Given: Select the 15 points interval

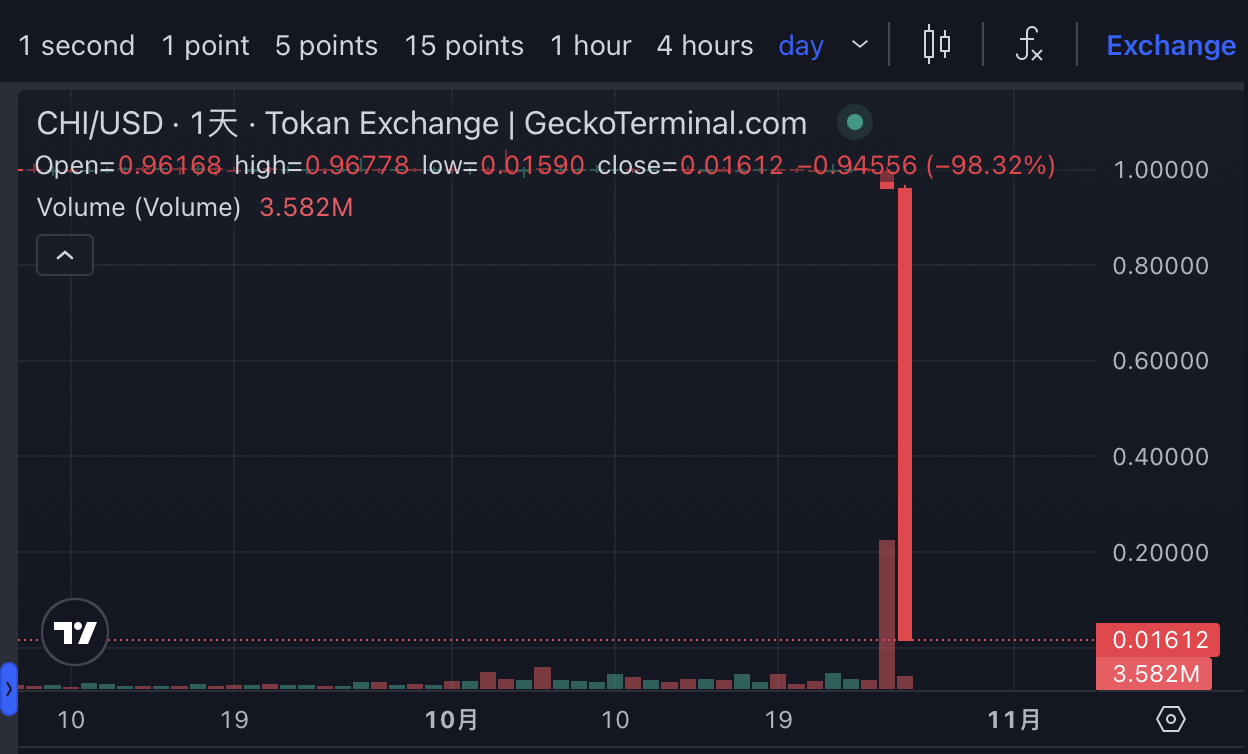Looking at the screenshot, I should click(464, 45).
